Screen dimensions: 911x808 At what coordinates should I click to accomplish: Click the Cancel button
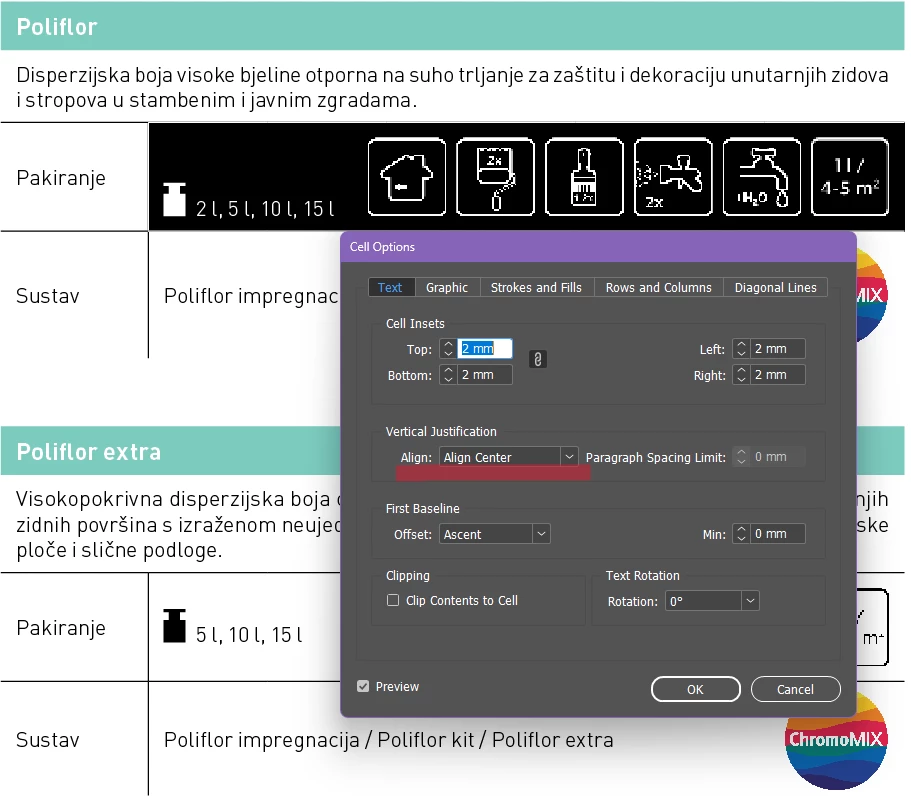click(x=795, y=689)
